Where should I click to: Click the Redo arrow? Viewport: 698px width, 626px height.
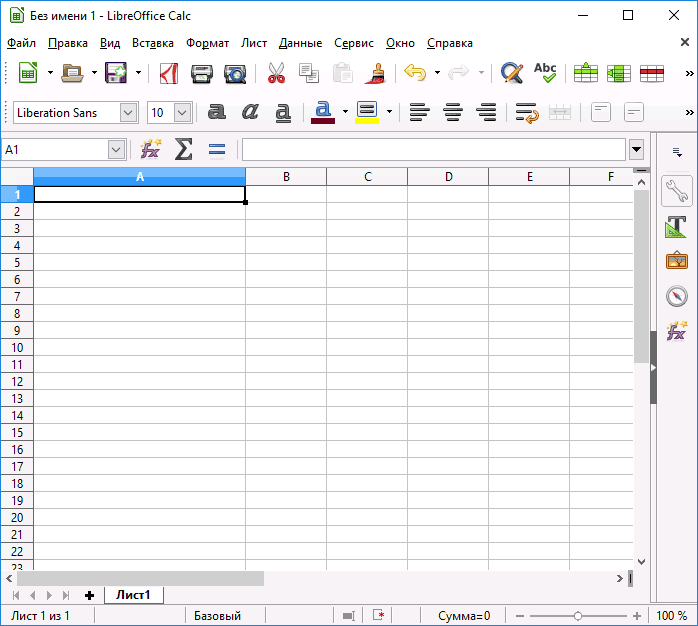coord(459,73)
